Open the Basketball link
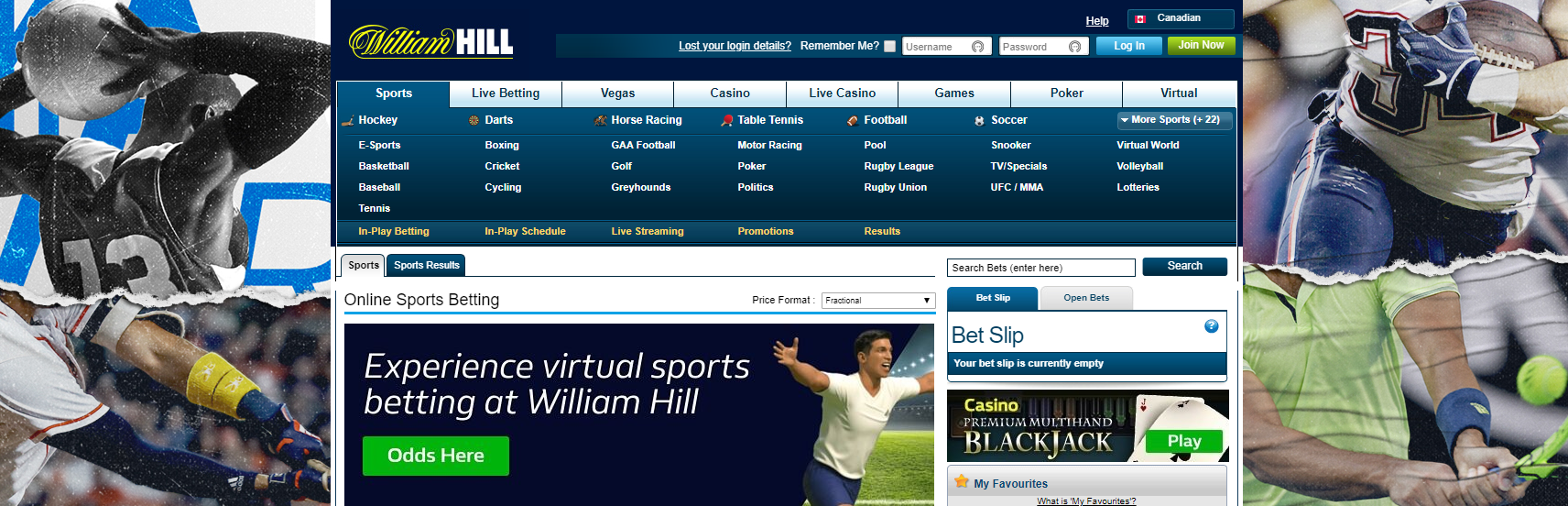 click(384, 166)
